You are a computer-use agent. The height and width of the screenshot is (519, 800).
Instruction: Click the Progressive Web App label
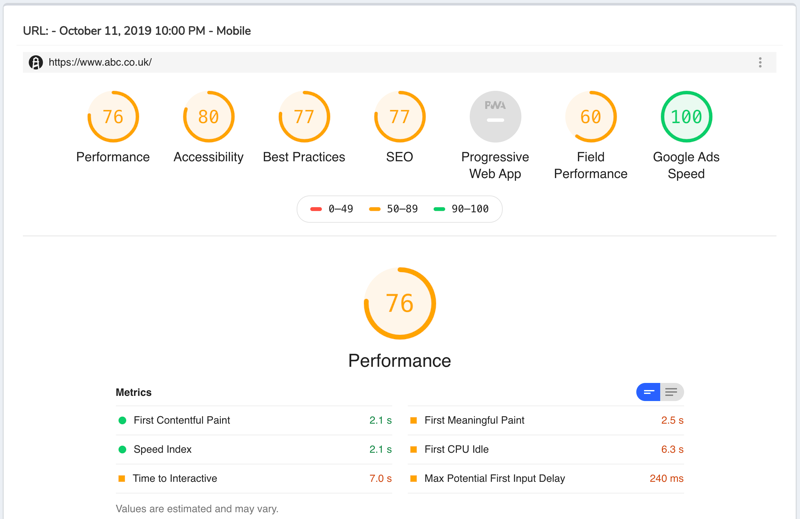click(495, 165)
